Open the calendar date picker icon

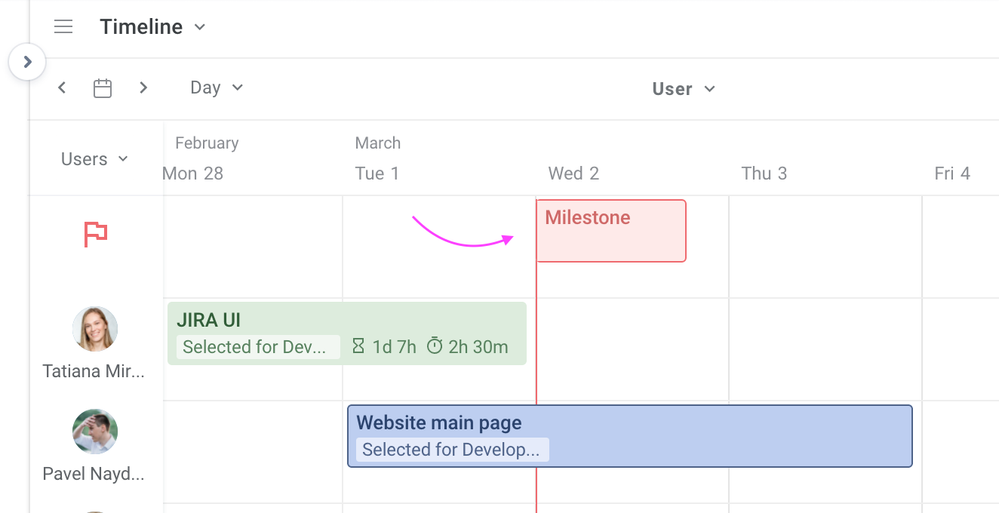tap(103, 88)
